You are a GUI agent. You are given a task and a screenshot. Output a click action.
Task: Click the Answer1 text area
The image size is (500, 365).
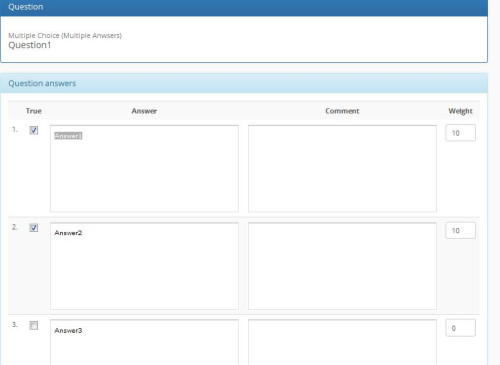coord(144,169)
